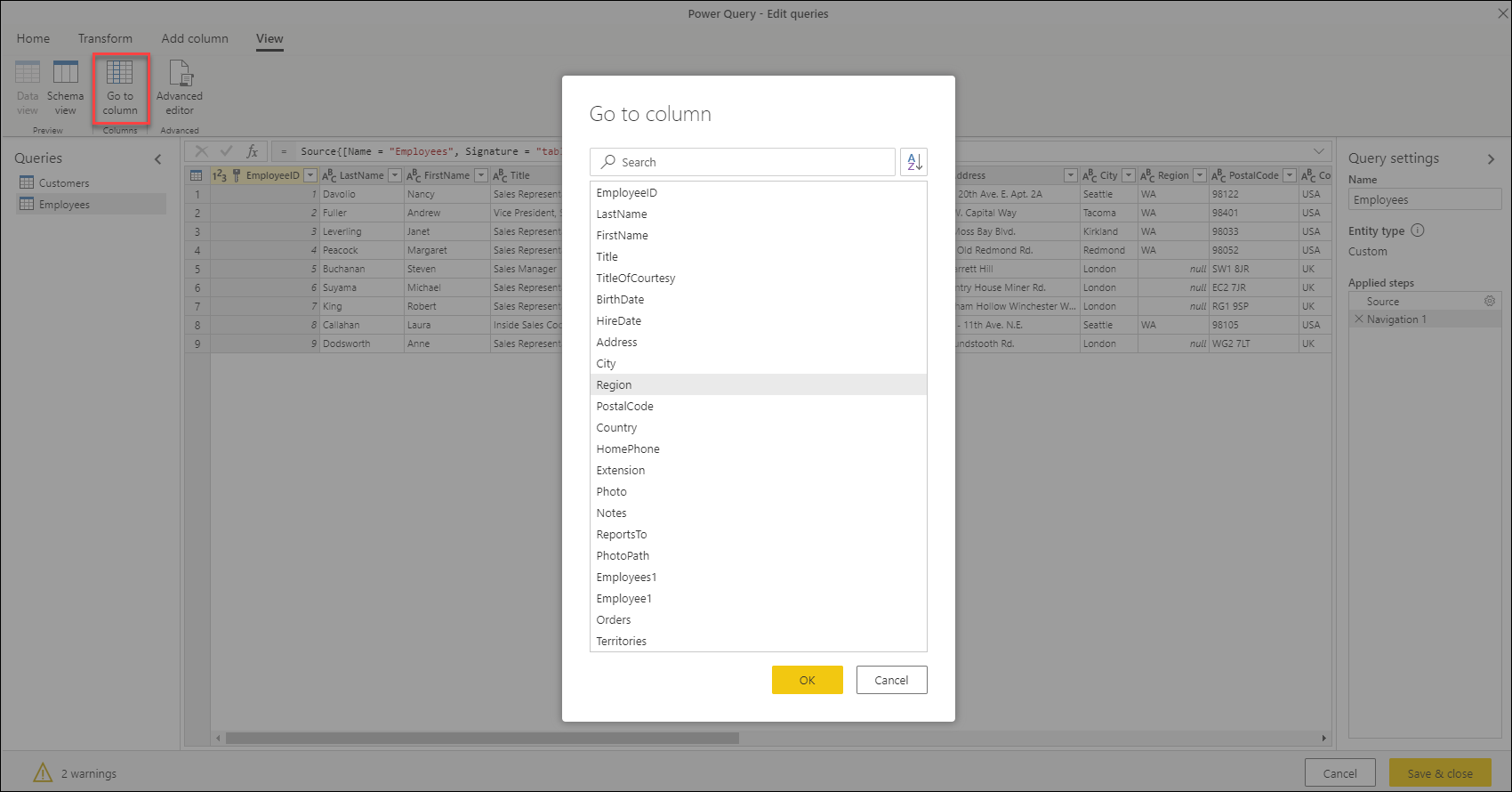Select PostalCode in the column list
The height and width of the screenshot is (792, 1512).
pos(758,406)
